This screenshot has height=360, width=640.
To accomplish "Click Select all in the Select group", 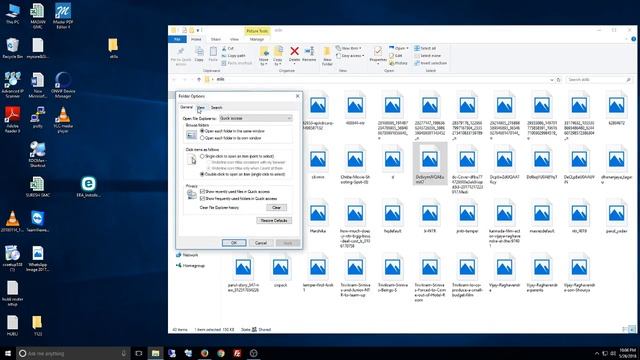I will point(425,48).
